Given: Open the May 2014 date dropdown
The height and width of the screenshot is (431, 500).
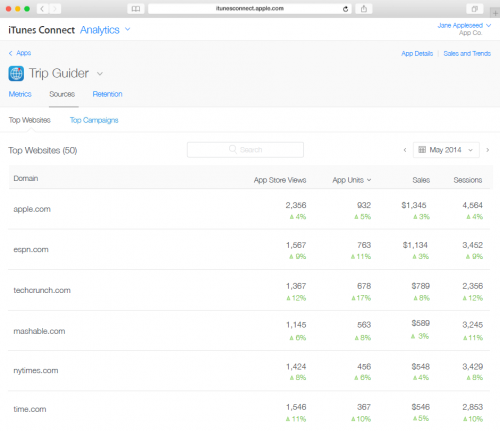Looking at the screenshot, I should point(446,150).
